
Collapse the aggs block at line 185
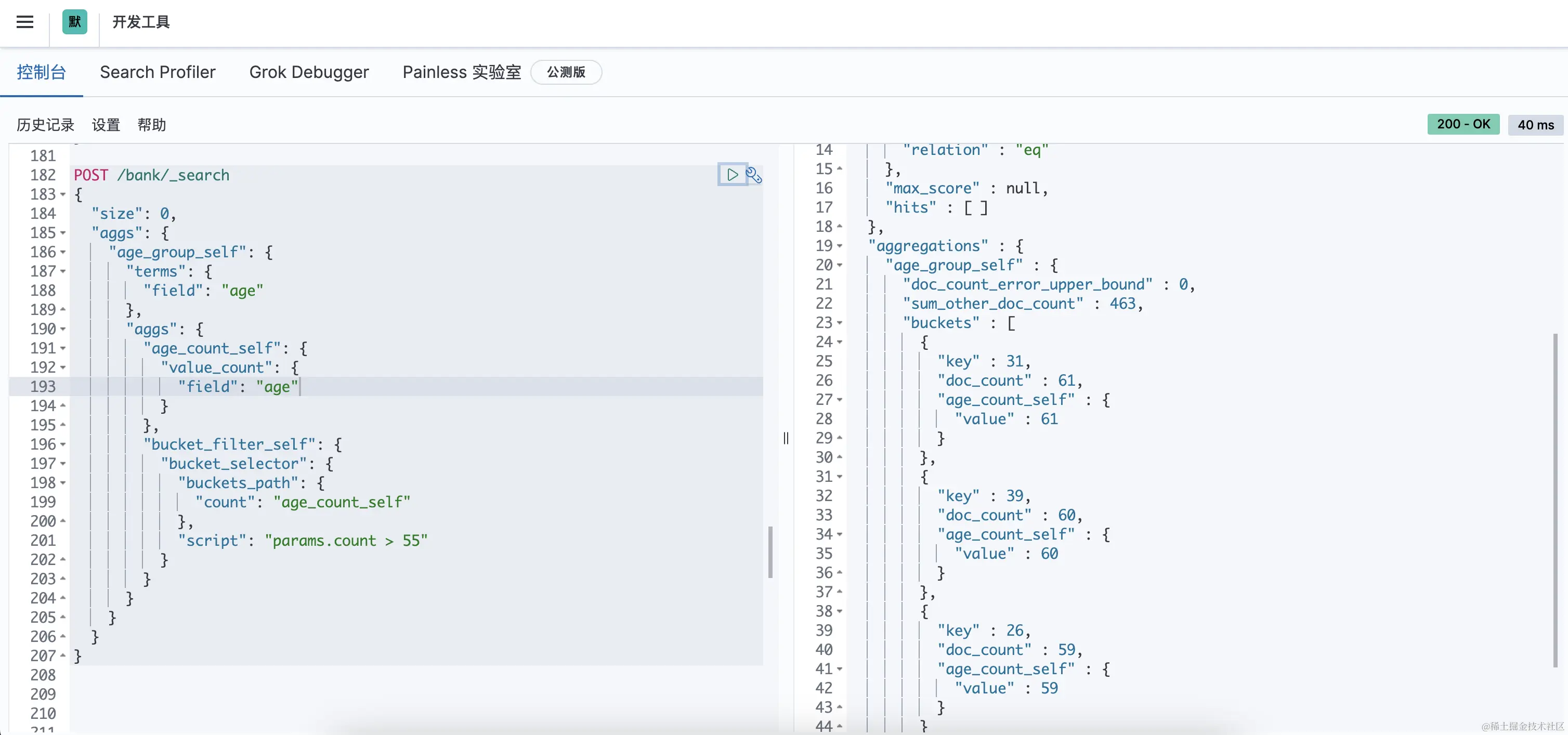click(63, 233)
